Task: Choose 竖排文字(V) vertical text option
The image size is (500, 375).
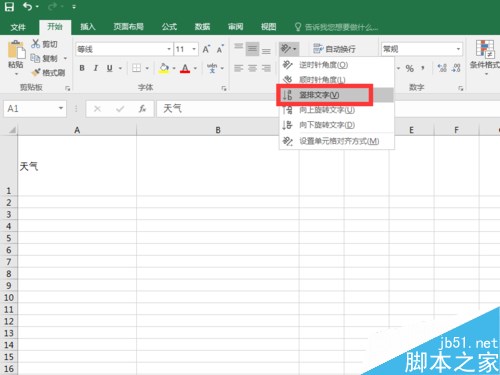Action: tap(337, 95)
